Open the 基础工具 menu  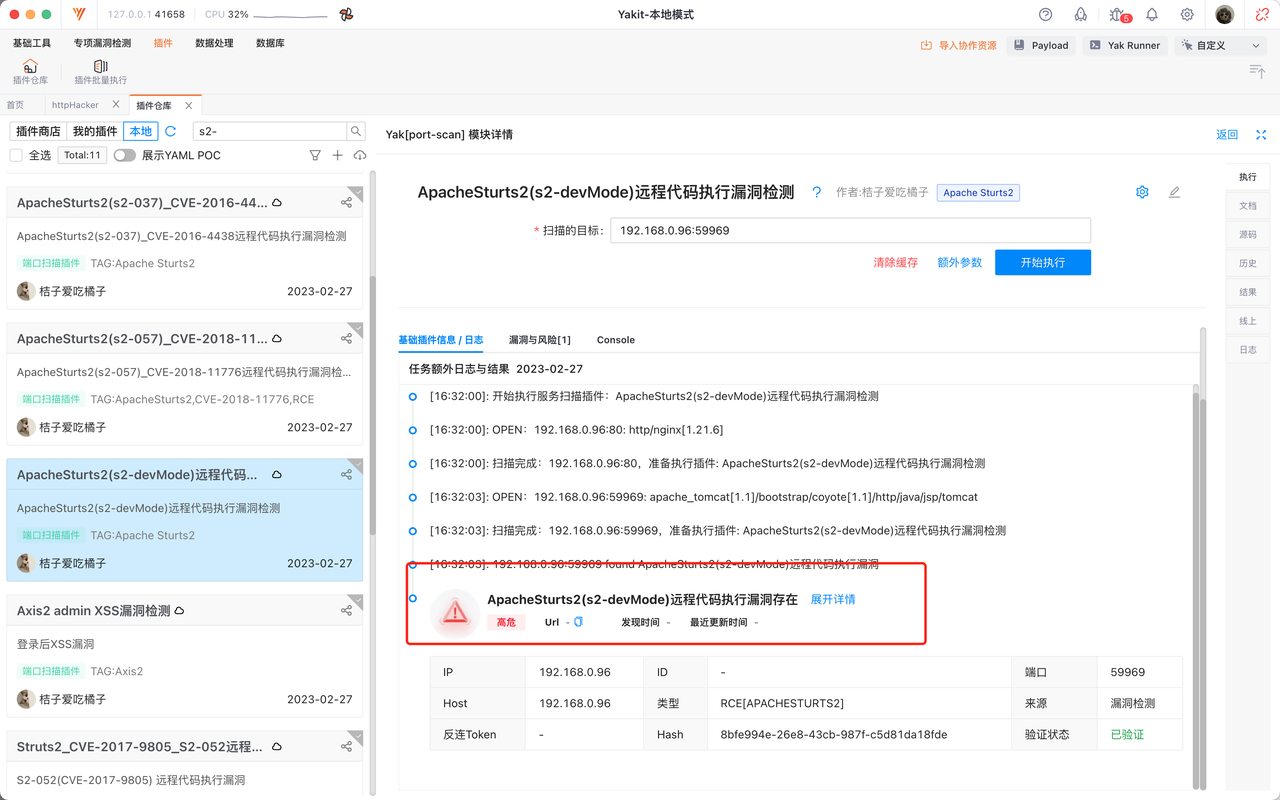tap(32, 43)
